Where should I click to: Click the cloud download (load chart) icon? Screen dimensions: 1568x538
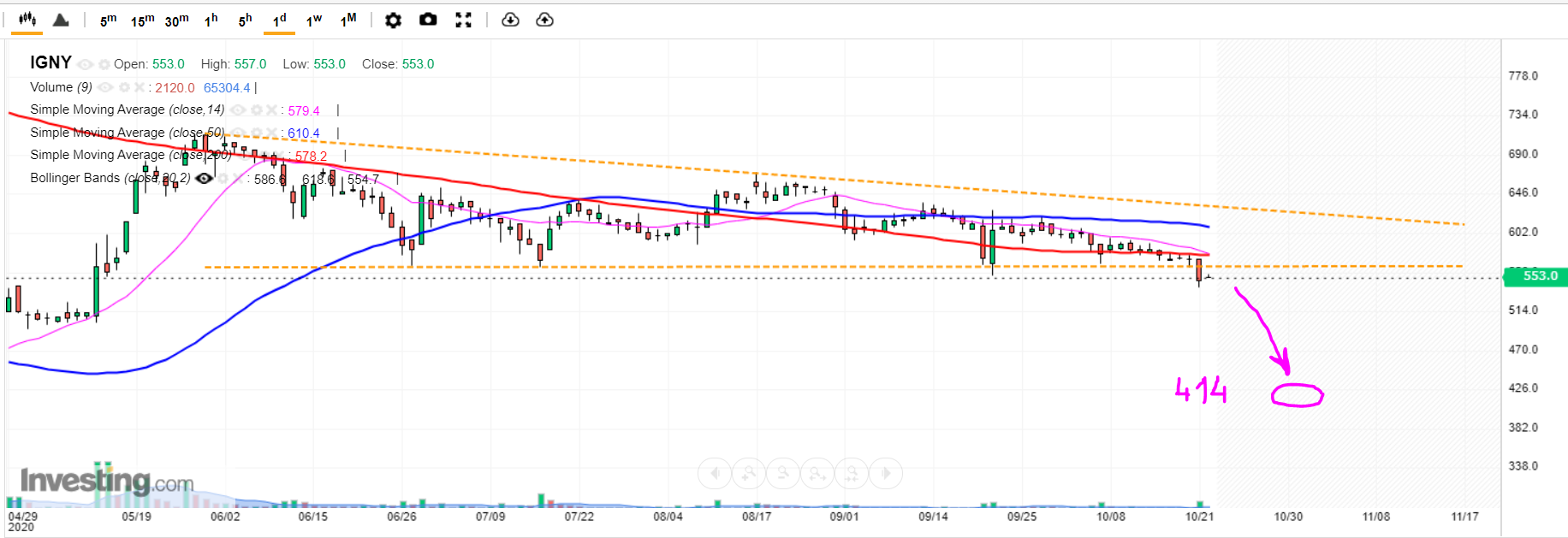[x=510, y=20]
